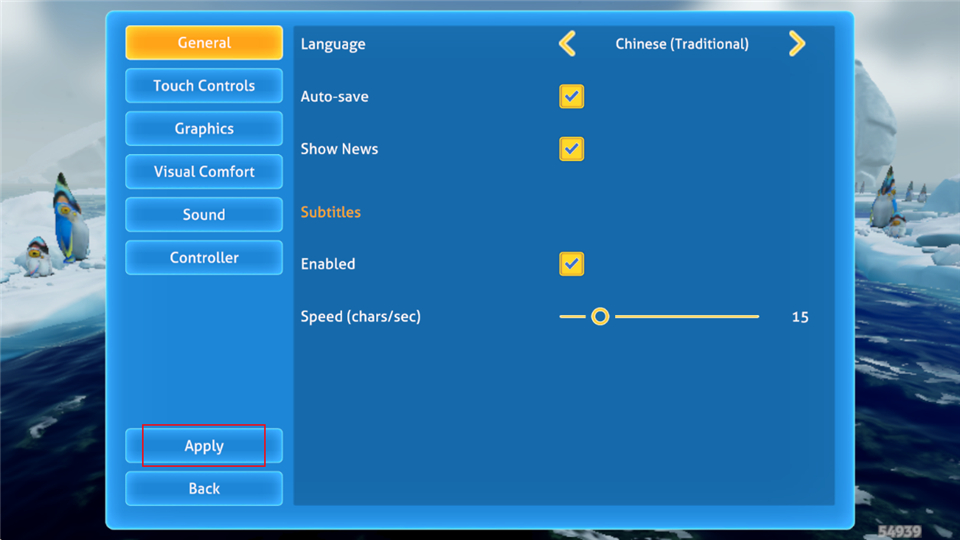Select the Visual Comfort tab
Screen dimensions: 960x540
204,172
